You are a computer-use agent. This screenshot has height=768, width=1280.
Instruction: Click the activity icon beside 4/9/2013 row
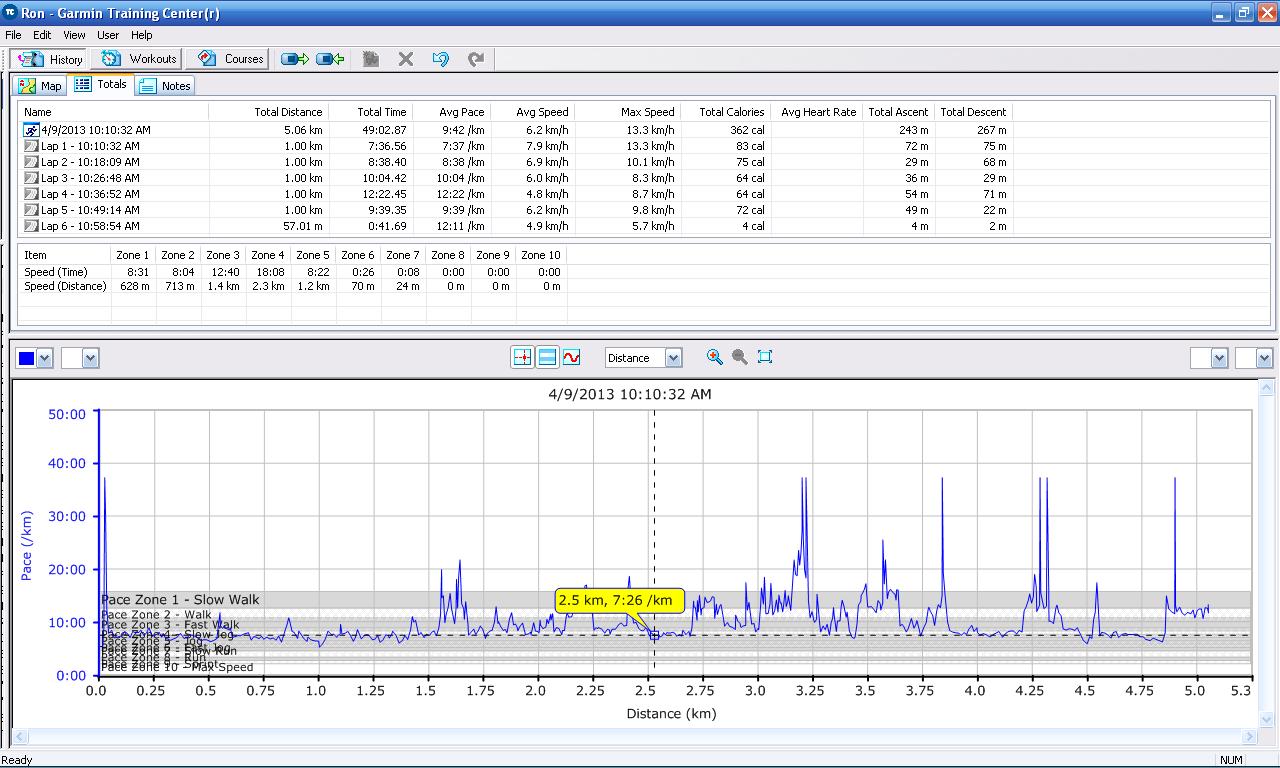(31, 130)
